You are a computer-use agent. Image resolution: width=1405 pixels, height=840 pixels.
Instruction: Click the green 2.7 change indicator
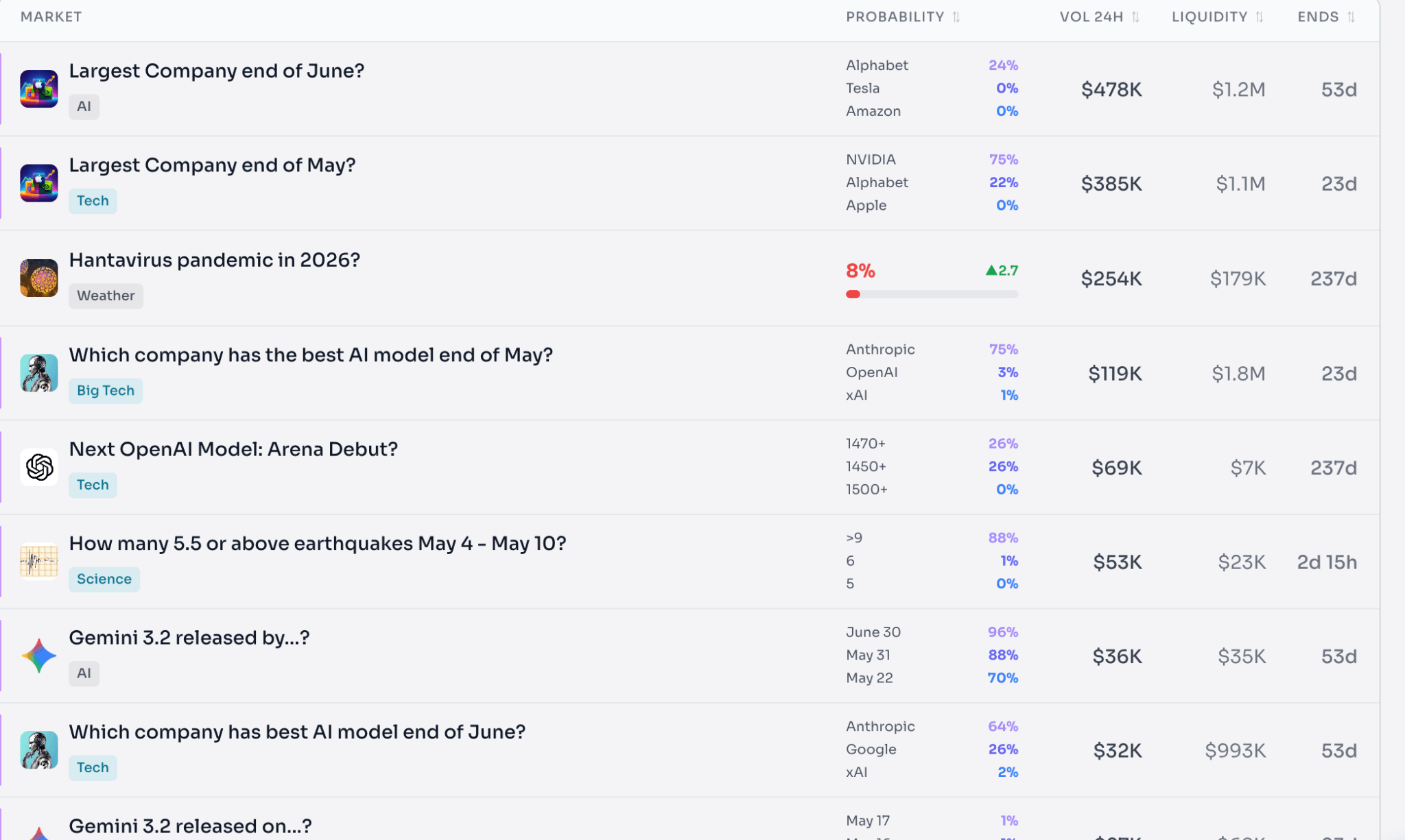pyautogui.click(x=1002, y=270)
